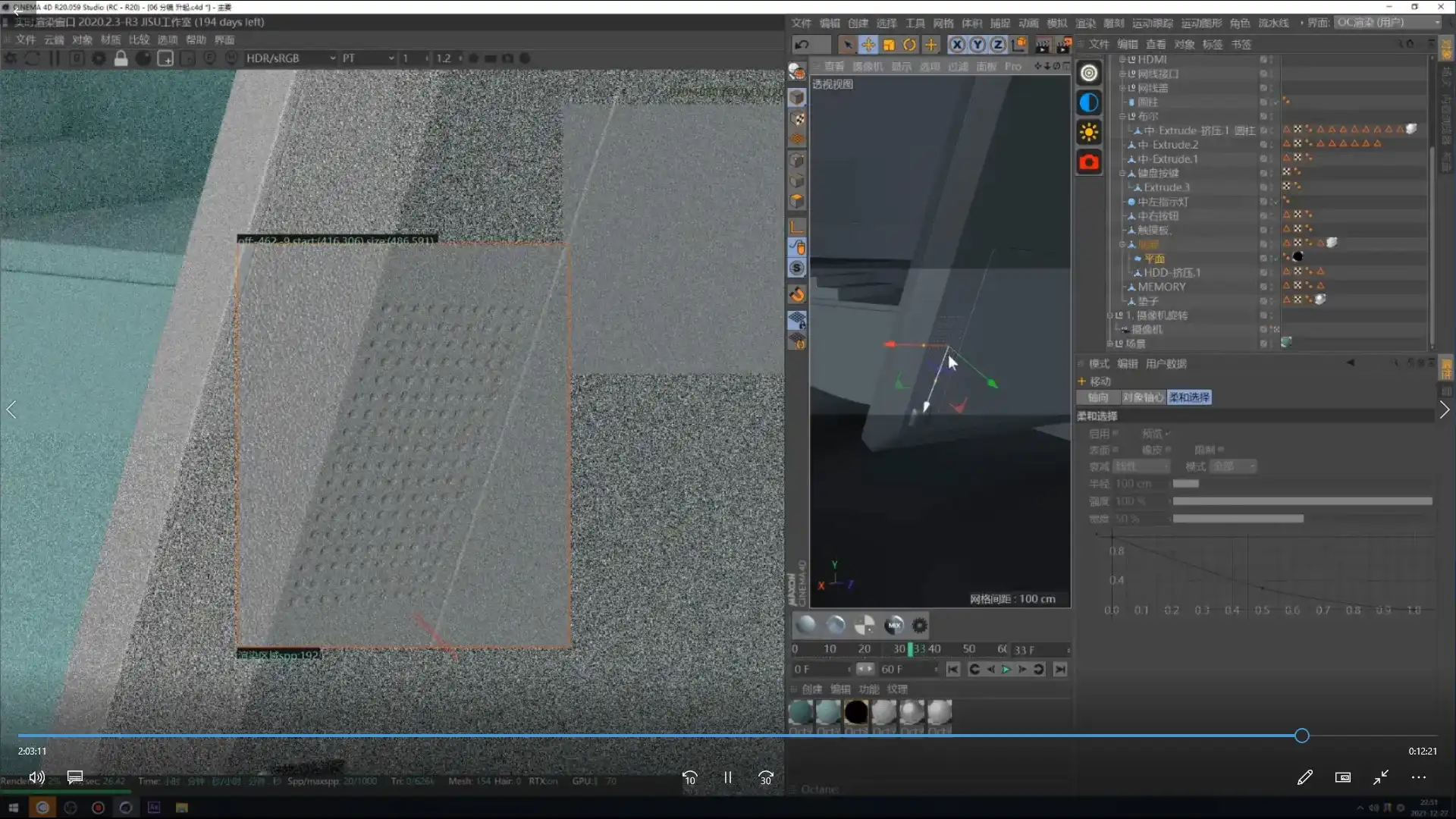Screen dimensions: 1456x819
Task: Collapse the 布尔 group in object tree
Action: pos(1122,117)
